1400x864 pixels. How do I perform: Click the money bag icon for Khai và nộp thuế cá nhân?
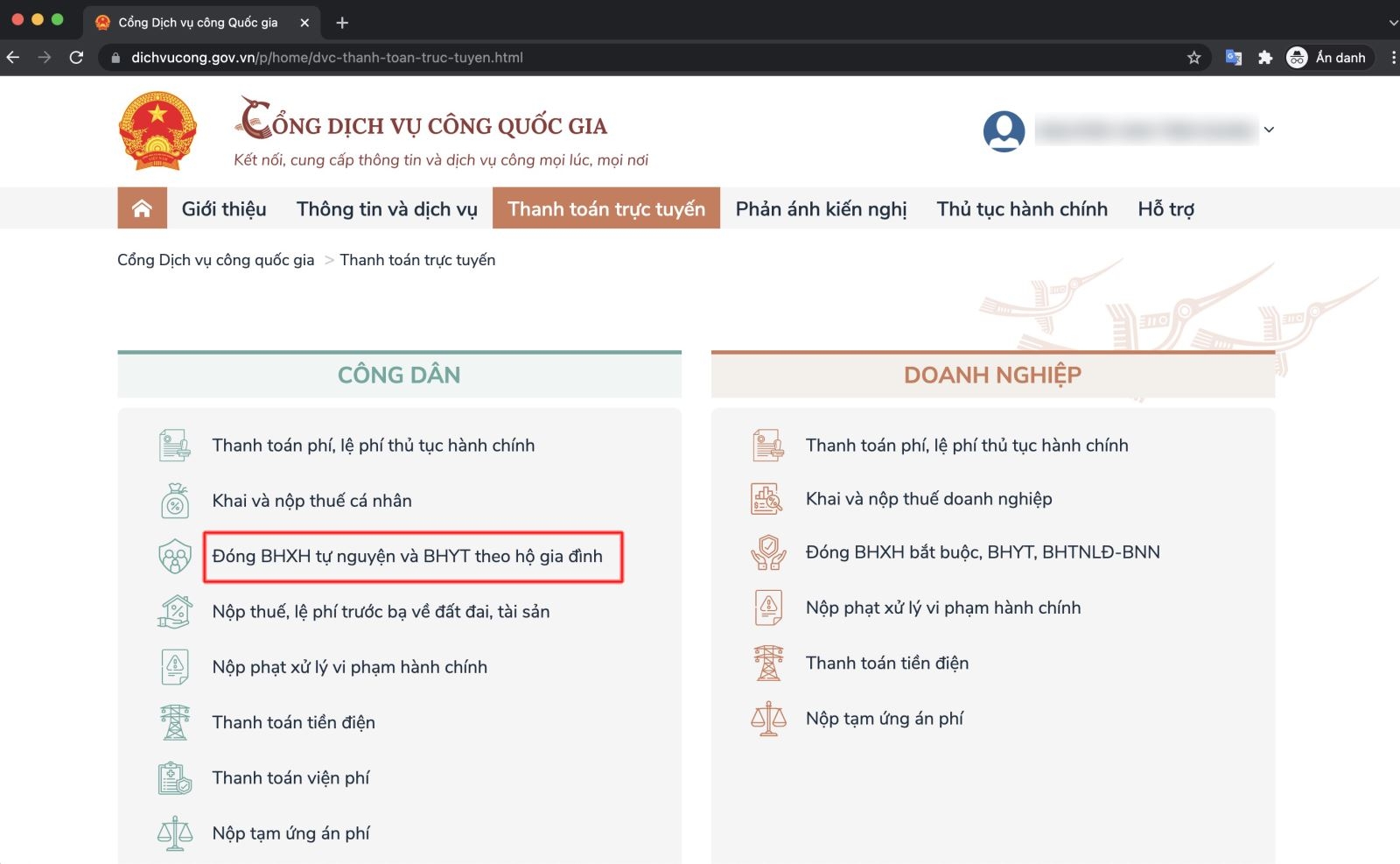(175, 500)
